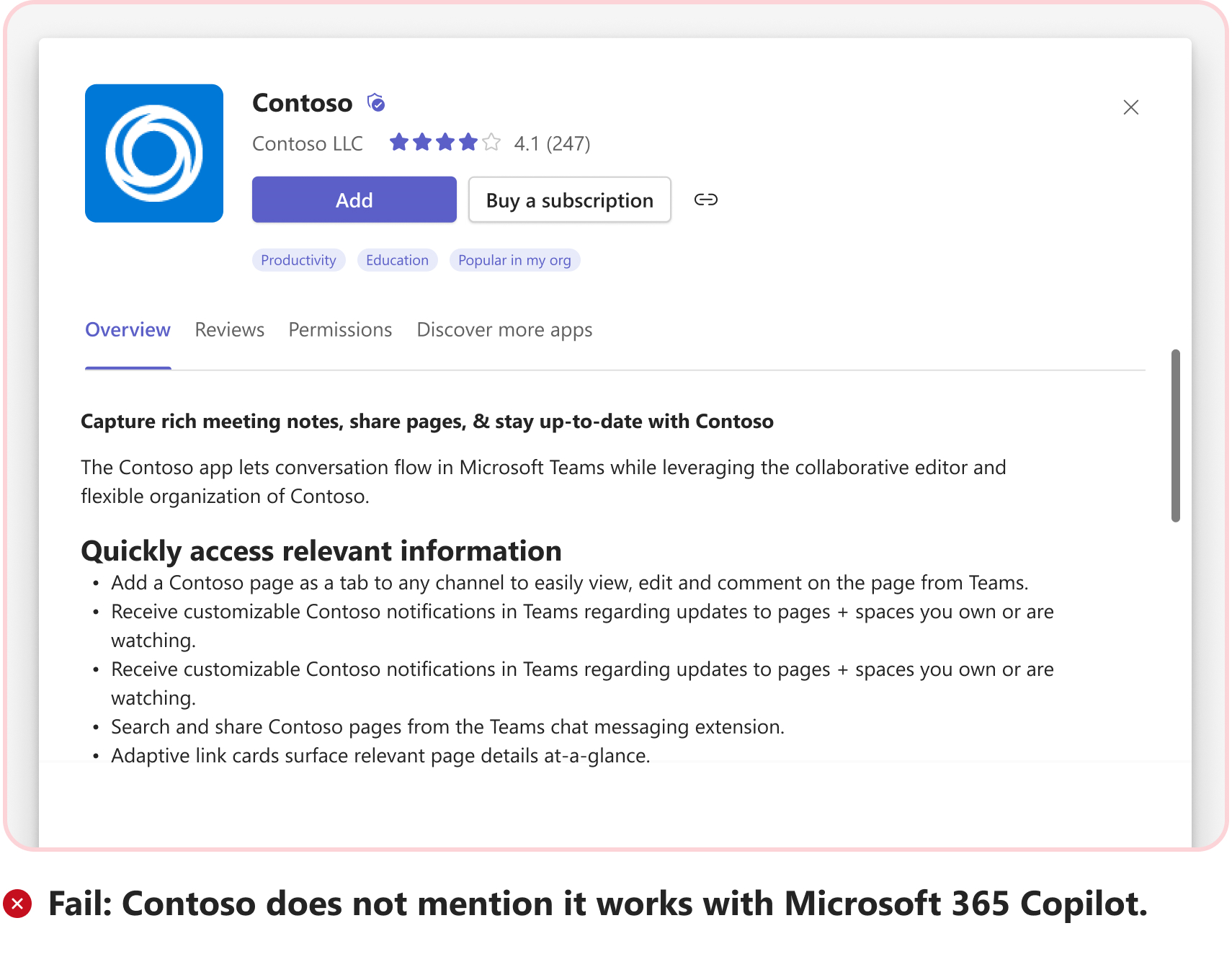Click the rating count showing 4.1 (247)
The height and width of the screenshot is (967, 1232).
coord(552,143)
